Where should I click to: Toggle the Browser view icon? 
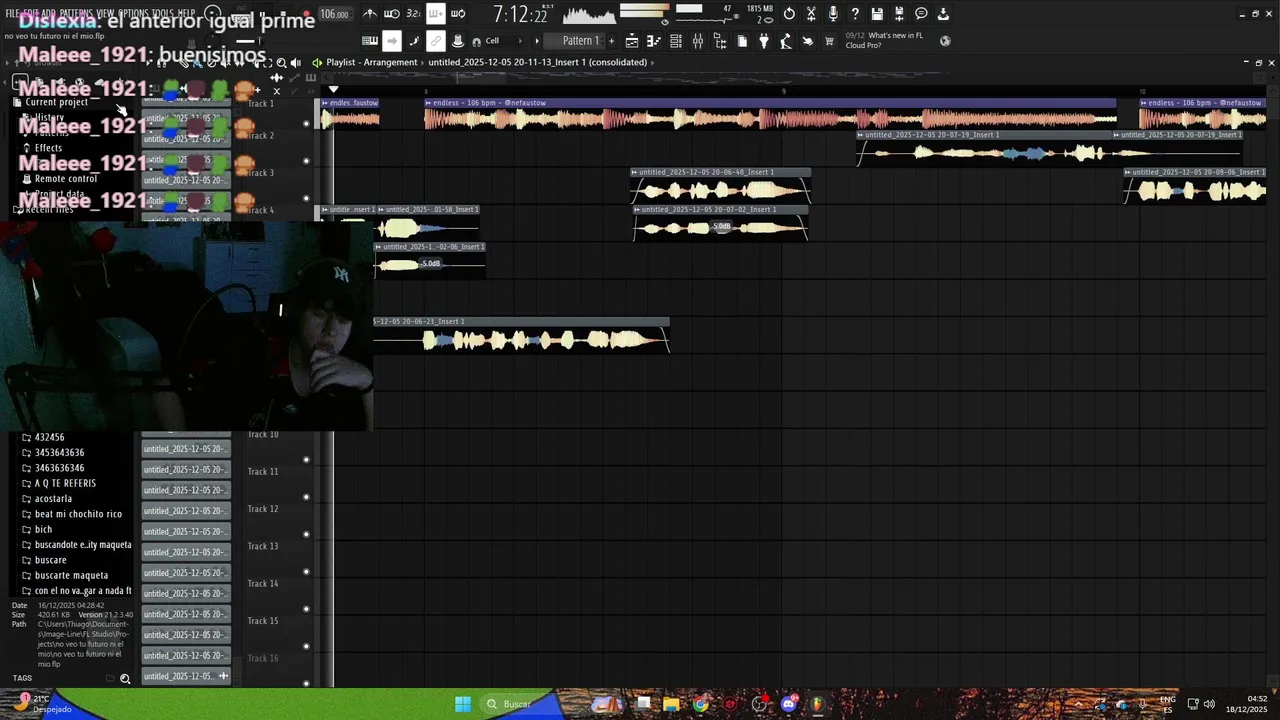[x=720, y=41]
